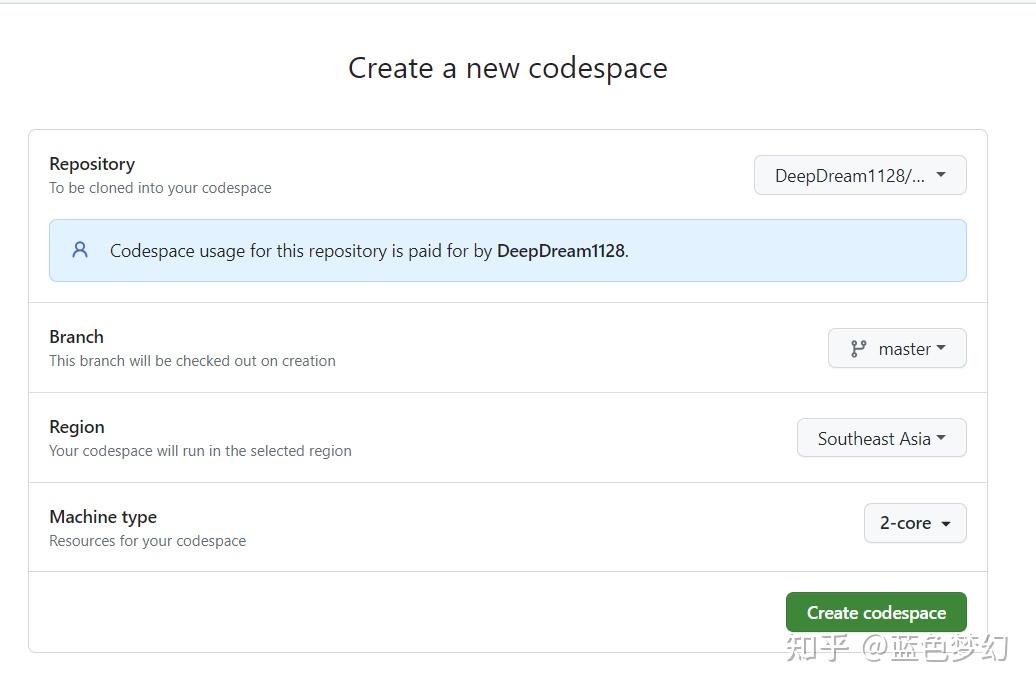Click the "Create a new codespace" heading
Viewport: 1036px width, 691px height.
pos(507,68)
